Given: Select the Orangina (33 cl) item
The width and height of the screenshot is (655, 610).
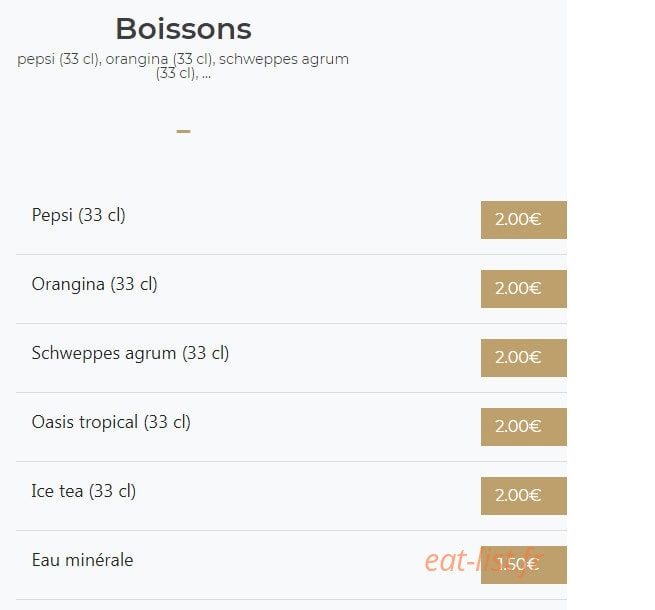Looking at the screenshot, I should coord(94,284).
